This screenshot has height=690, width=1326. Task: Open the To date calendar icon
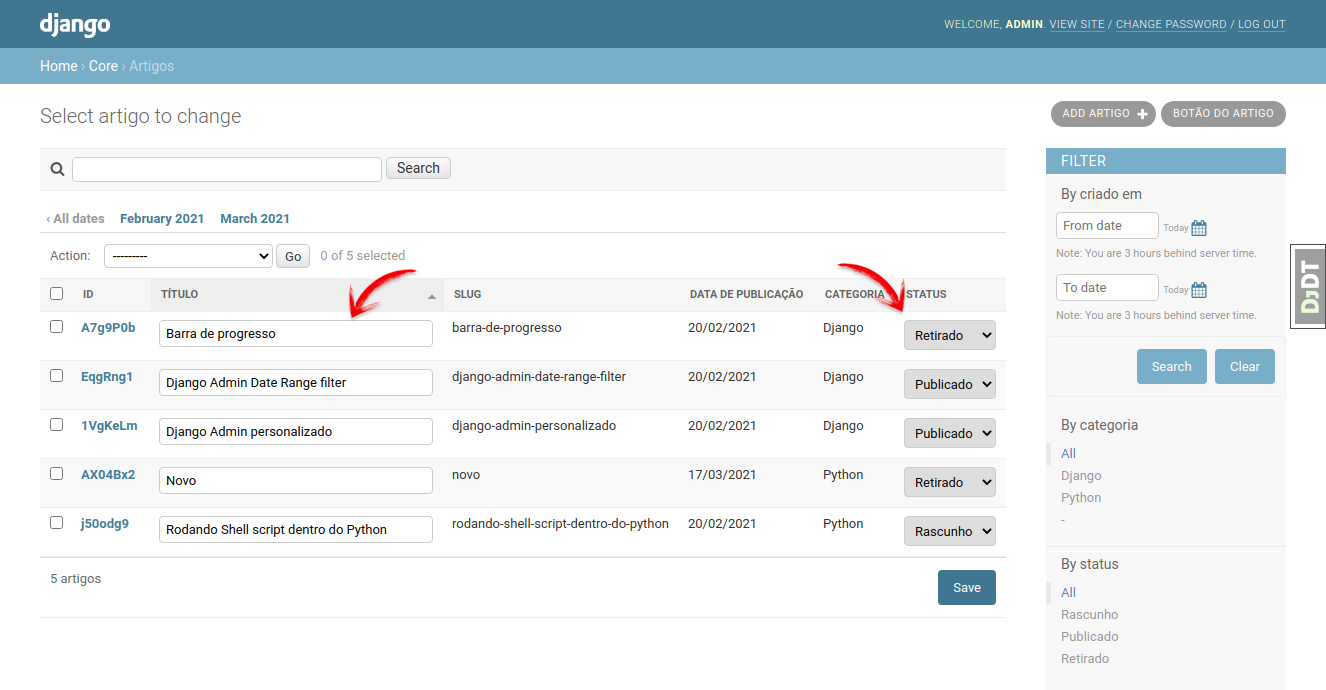pyautogui.click(x=1199, y=290)
